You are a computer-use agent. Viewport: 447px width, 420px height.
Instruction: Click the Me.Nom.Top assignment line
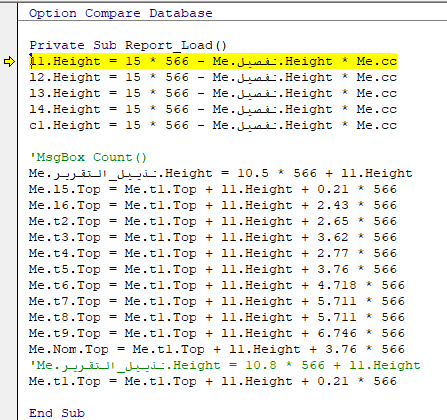pyautogui.click(x=217, y=349)
